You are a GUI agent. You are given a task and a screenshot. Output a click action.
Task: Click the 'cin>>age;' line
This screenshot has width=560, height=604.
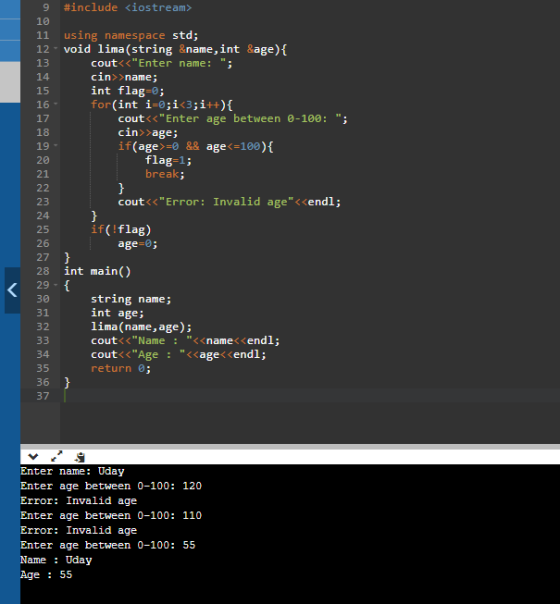pyautogui.click(x=148, y=133)
